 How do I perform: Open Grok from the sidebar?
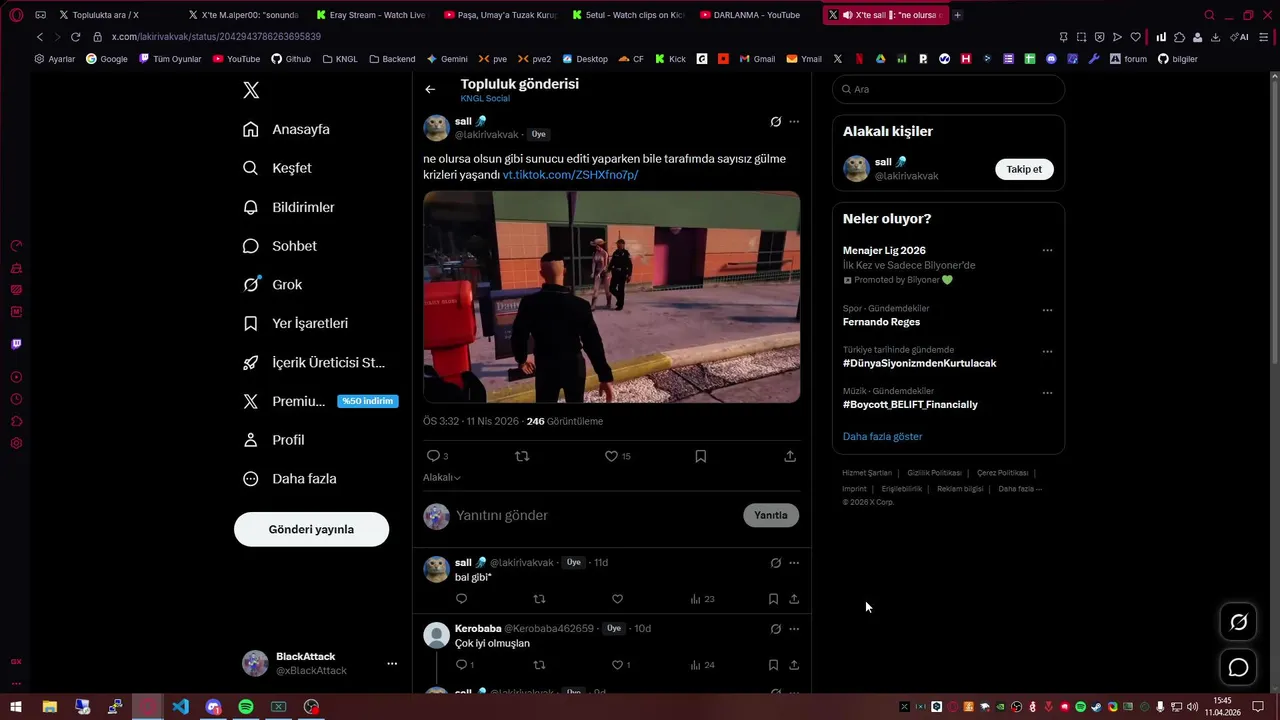point(272,285)
